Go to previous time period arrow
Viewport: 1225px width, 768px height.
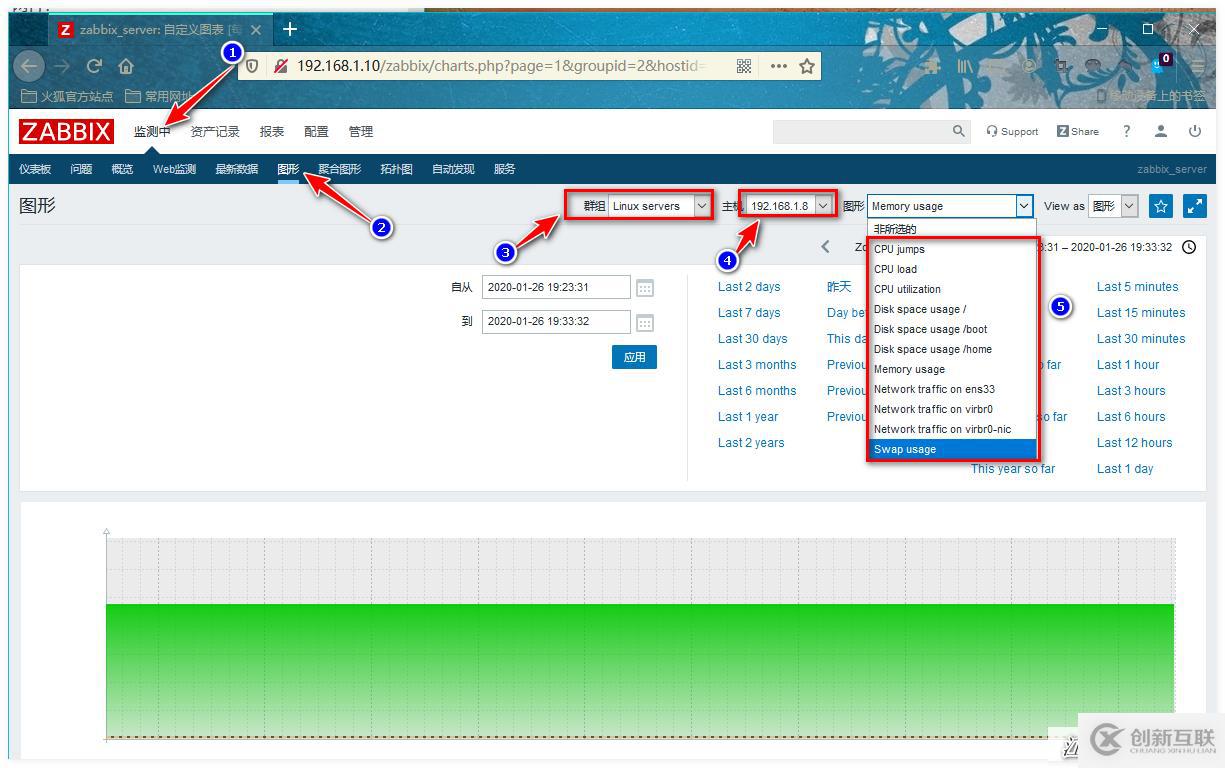(825, 247)
